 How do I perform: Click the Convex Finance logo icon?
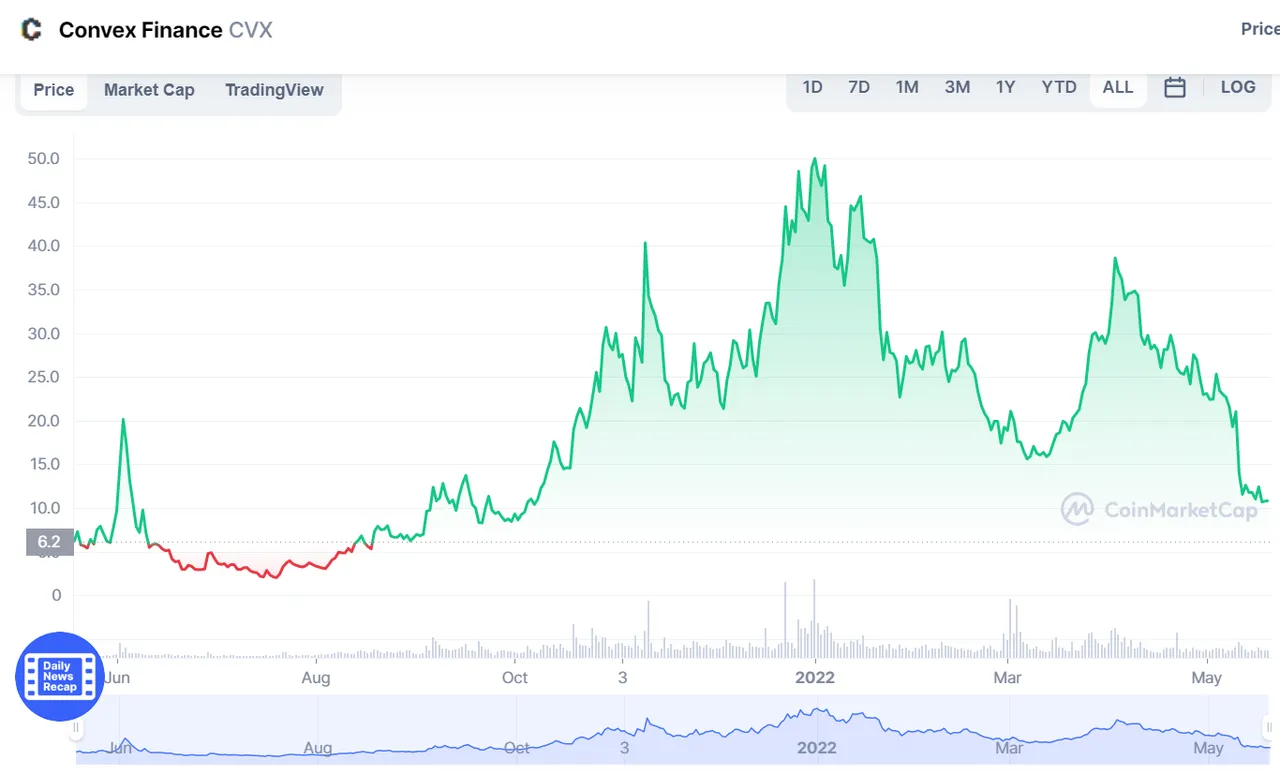[x=32, y=30]
